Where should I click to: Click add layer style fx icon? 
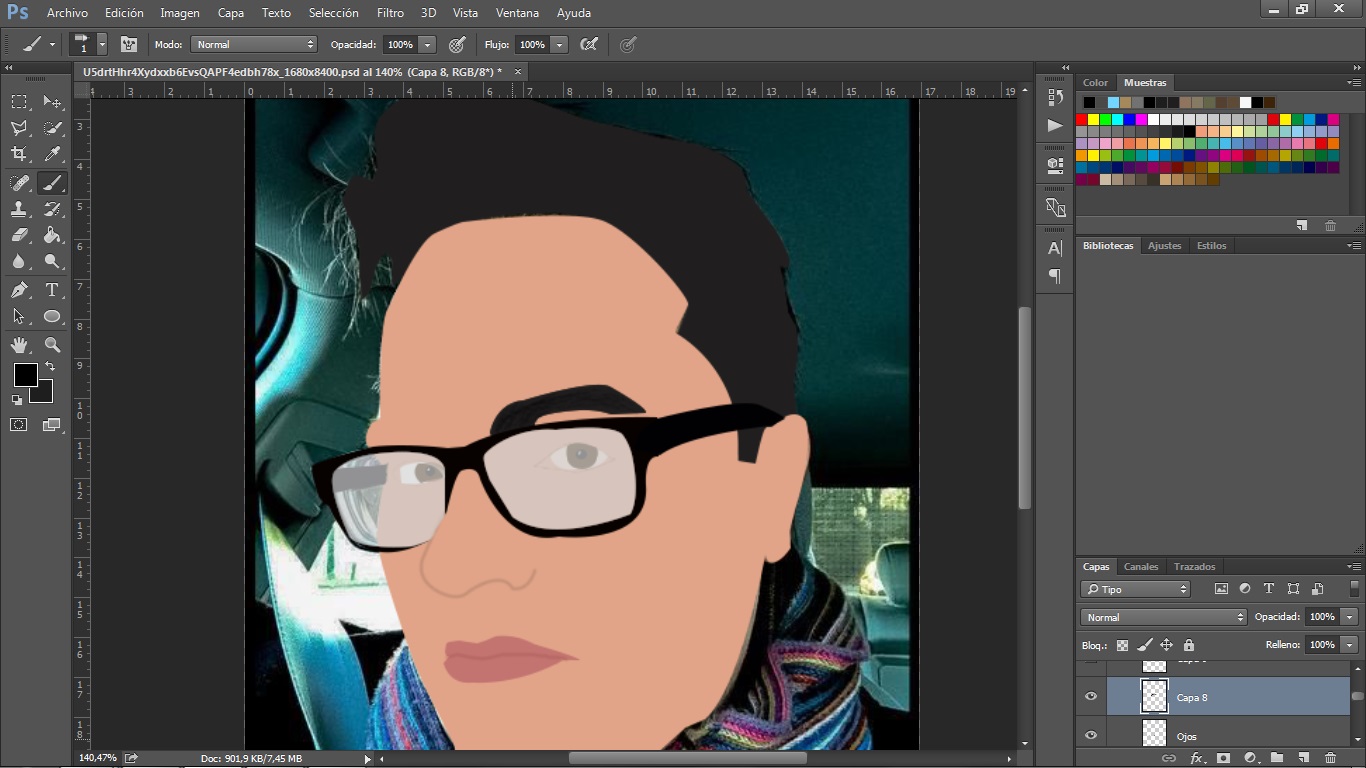click(x=1196, y=758)
